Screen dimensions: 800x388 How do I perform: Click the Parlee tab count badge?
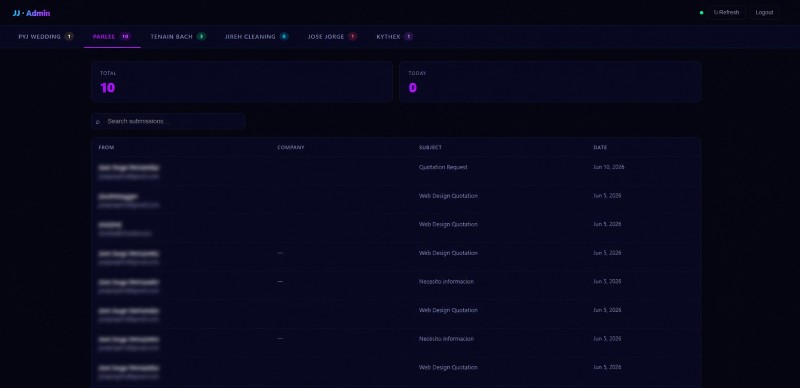click(126, 37)
